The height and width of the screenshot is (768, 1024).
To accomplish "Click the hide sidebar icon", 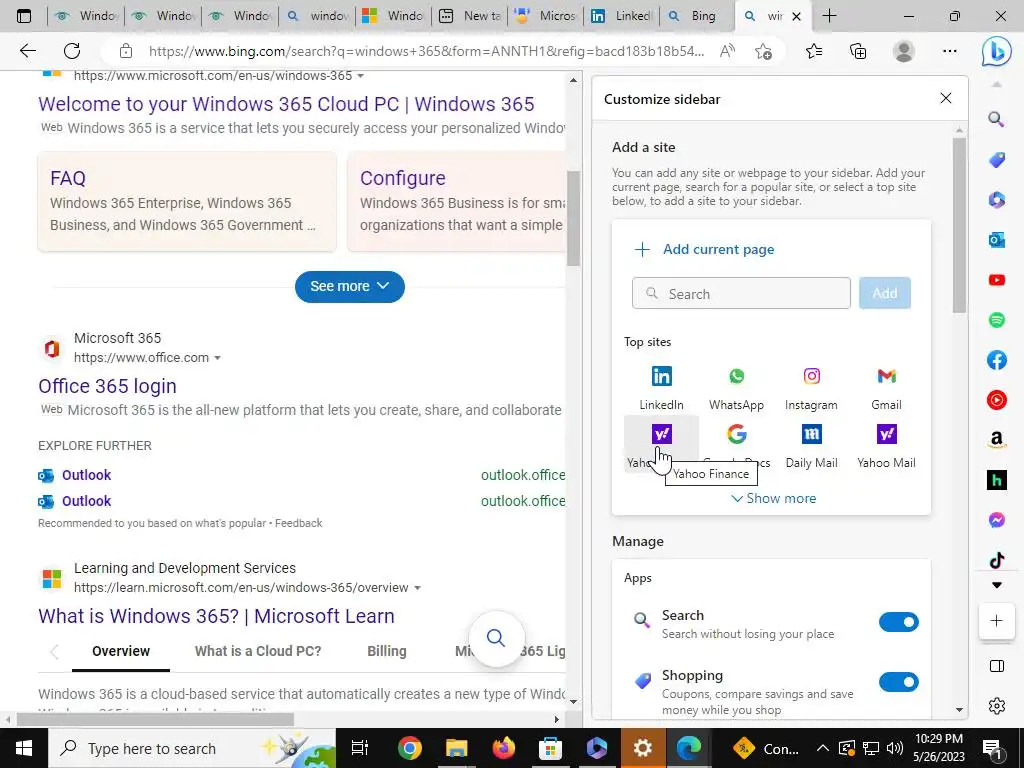I will tap(996, 665).
